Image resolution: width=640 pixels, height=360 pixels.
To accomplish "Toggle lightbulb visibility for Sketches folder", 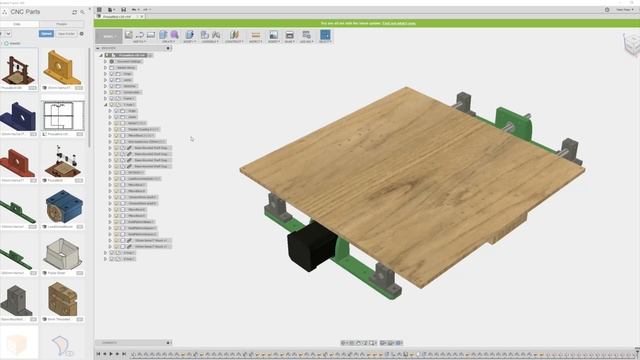I will [112, 86].
